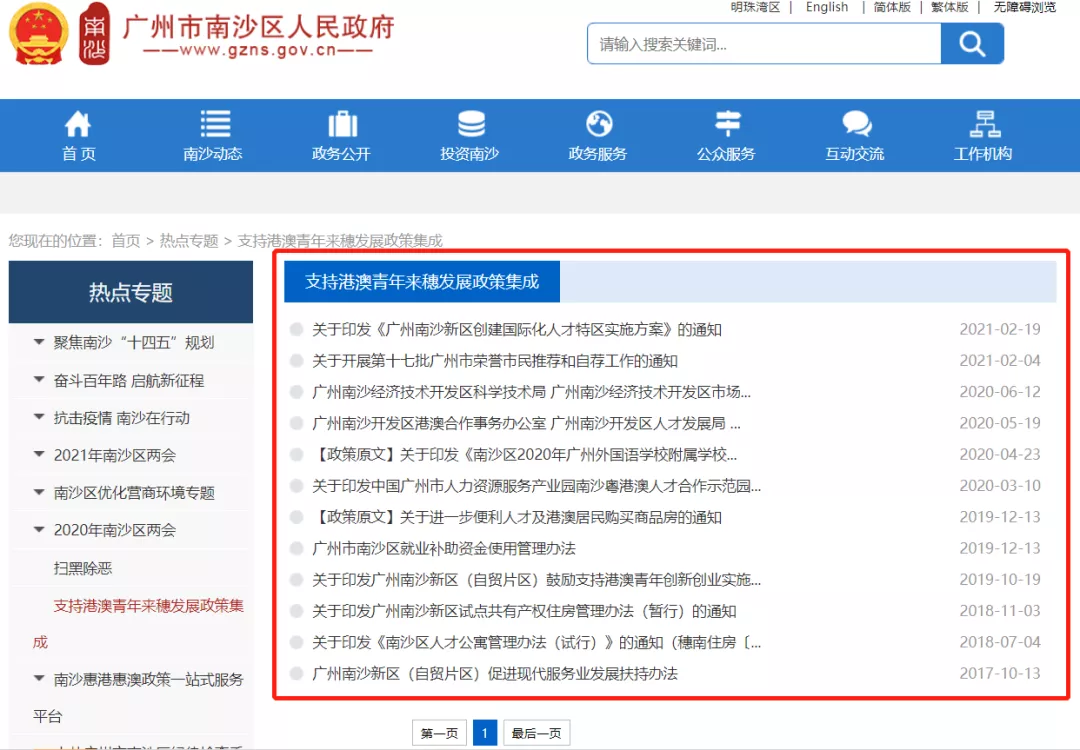Screen dimensions: 1080x750
Task: Open 南沙区人才公寓管理办法 notice
Action: (x=537, y=643)
